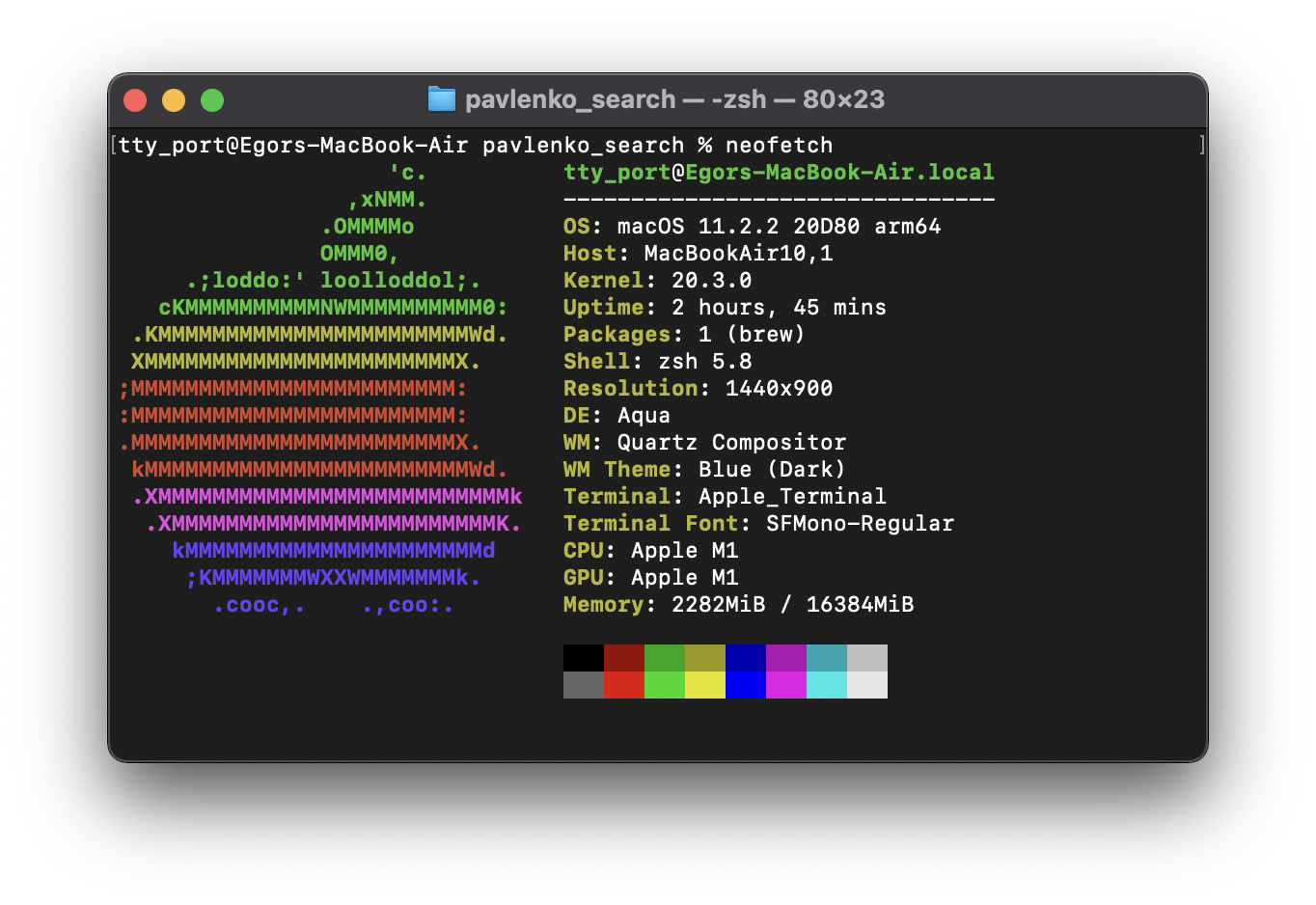Click the Apple logo ASCII art
This screenshot has height=905, width=1316.
point(320,389)
